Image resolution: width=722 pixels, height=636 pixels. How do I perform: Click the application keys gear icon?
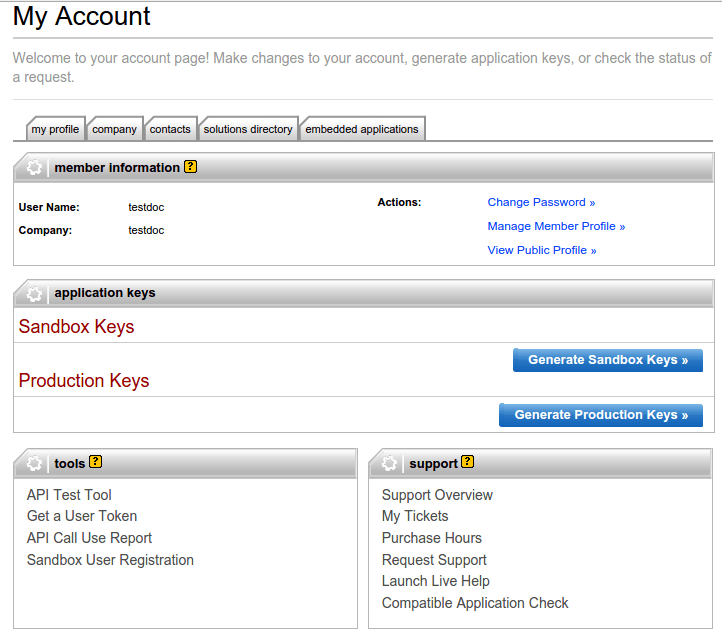[34, 294]
